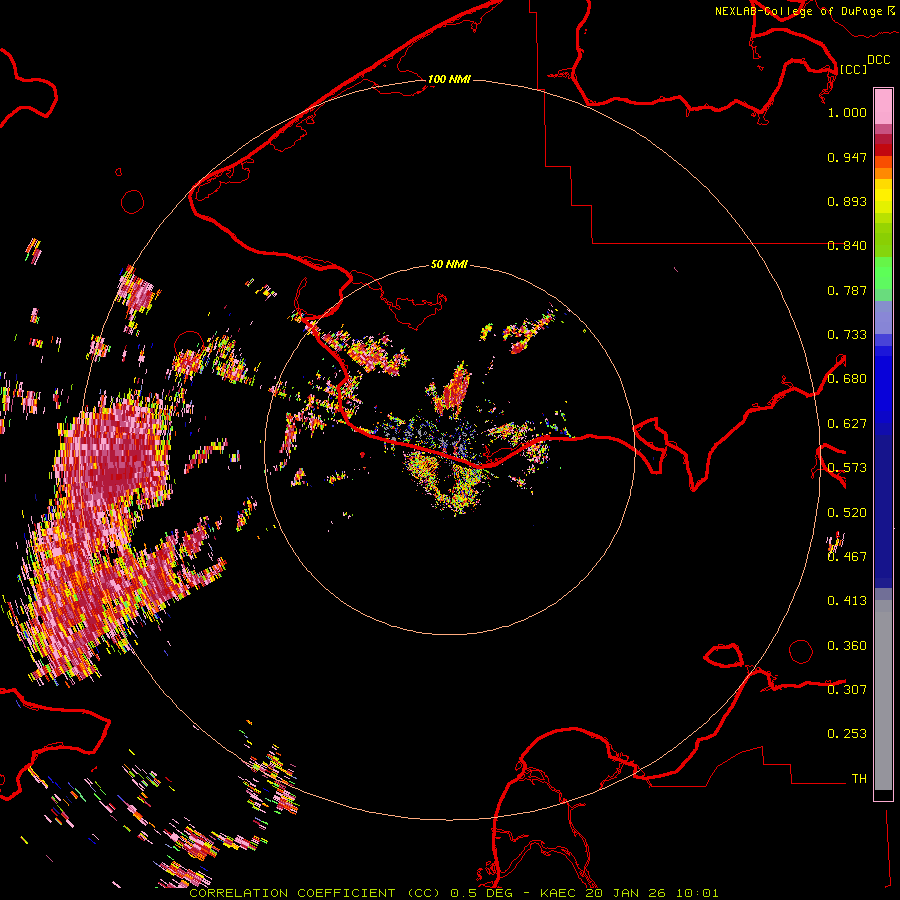Click the NEXLAB-College of DuPage label
The width and height of the screenshot is (900, 900).
[x=798, y=11]
